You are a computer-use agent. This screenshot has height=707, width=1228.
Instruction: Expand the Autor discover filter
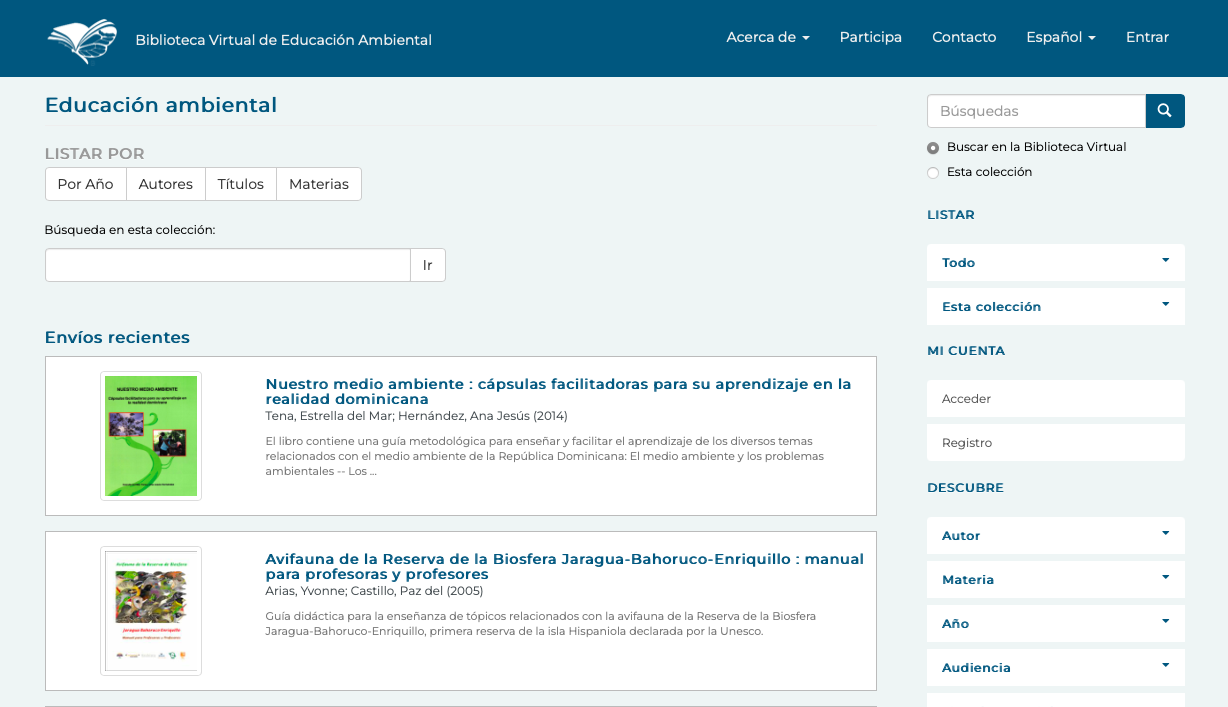[1055, 536]
